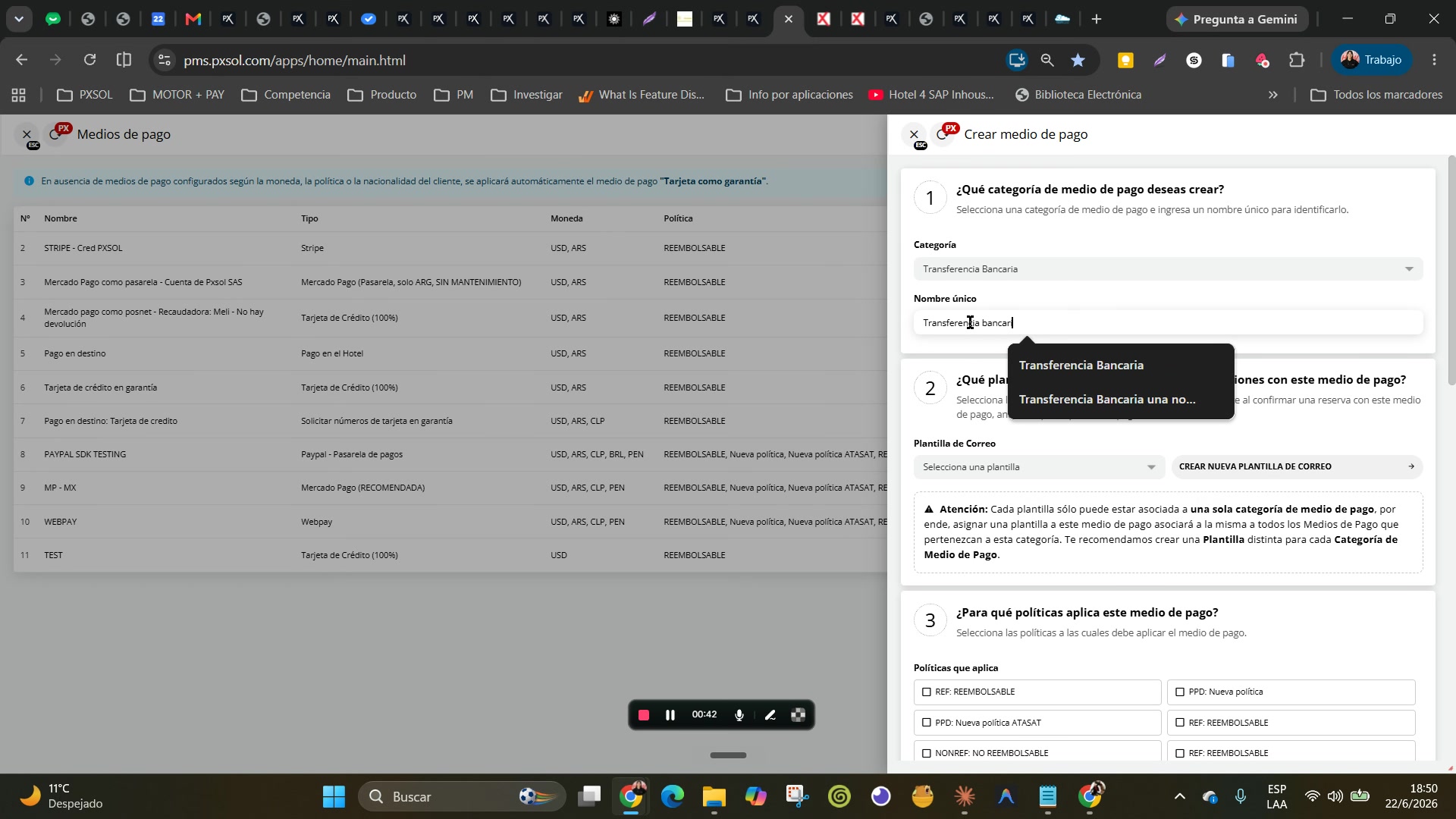Image resolution: width=1456 pixels, height=819 pixels.
Task: Open the recording pen annotation tool
Action: [770, 715]
